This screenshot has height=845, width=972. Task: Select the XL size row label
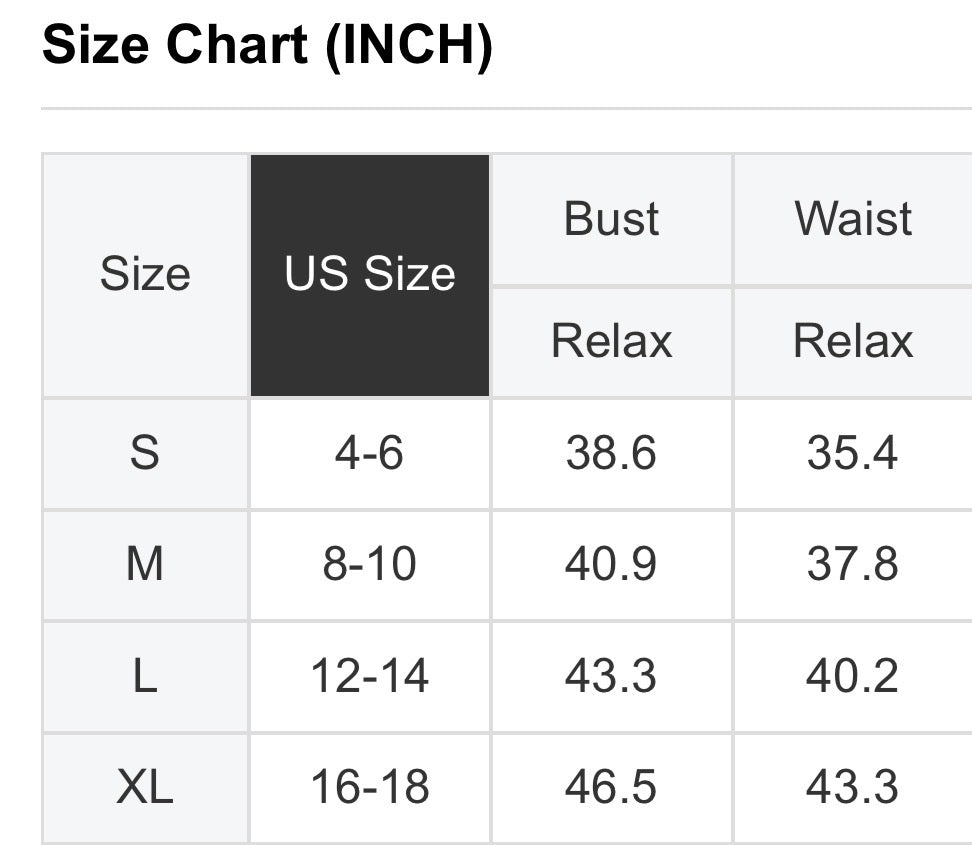pyautogui.click(x=145, y=787)
